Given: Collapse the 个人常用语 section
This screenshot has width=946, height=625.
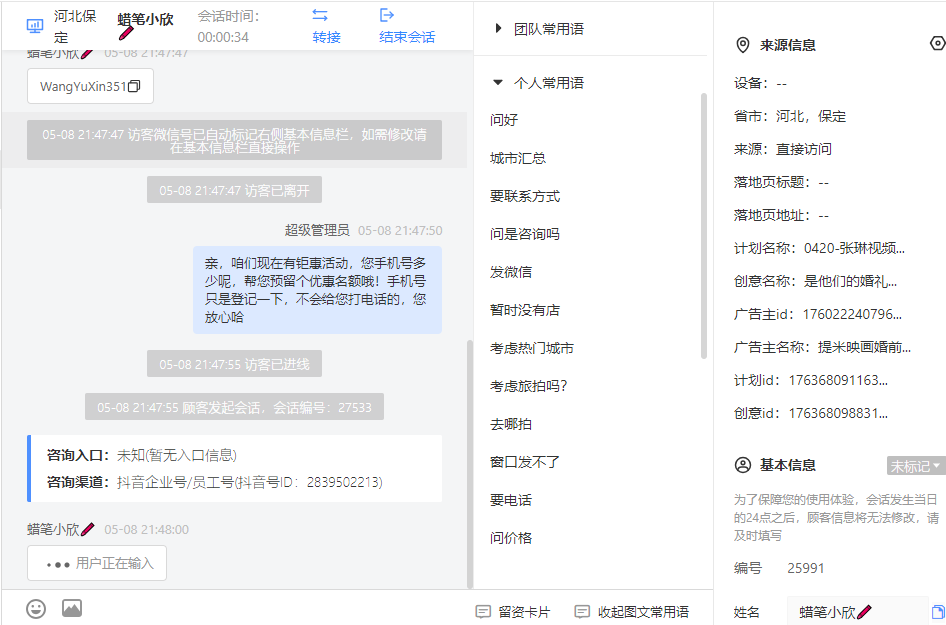Looking at the screenshot, I should tap(498, 83).
